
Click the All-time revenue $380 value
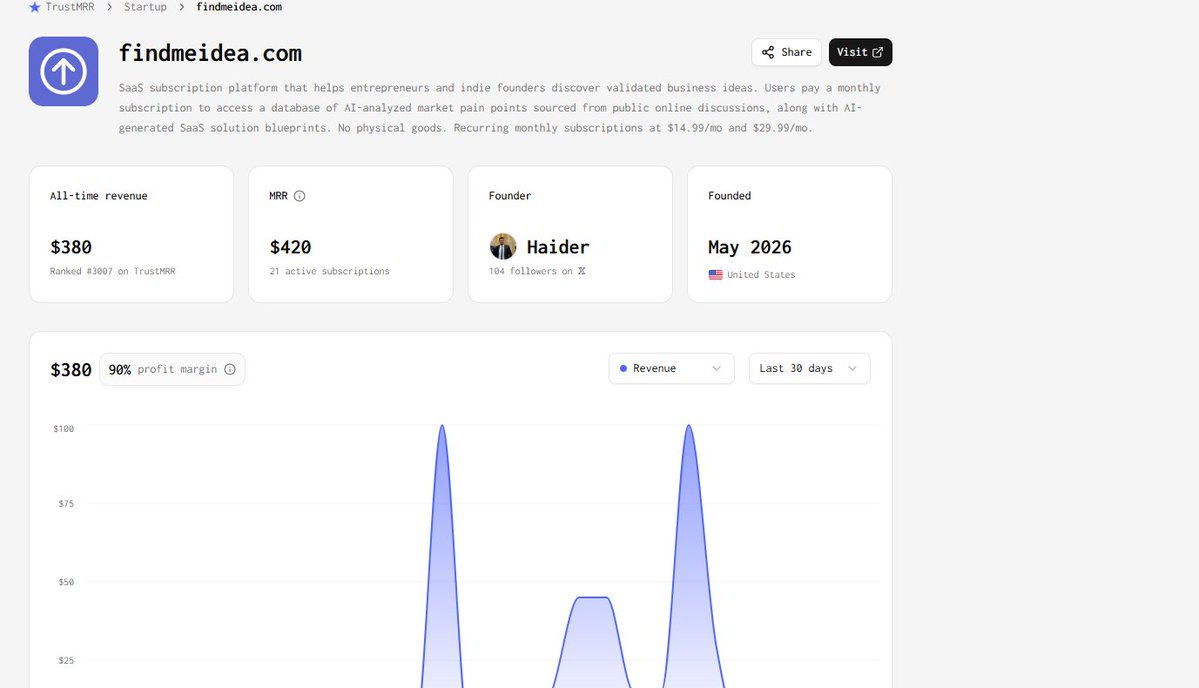[71, 247]
